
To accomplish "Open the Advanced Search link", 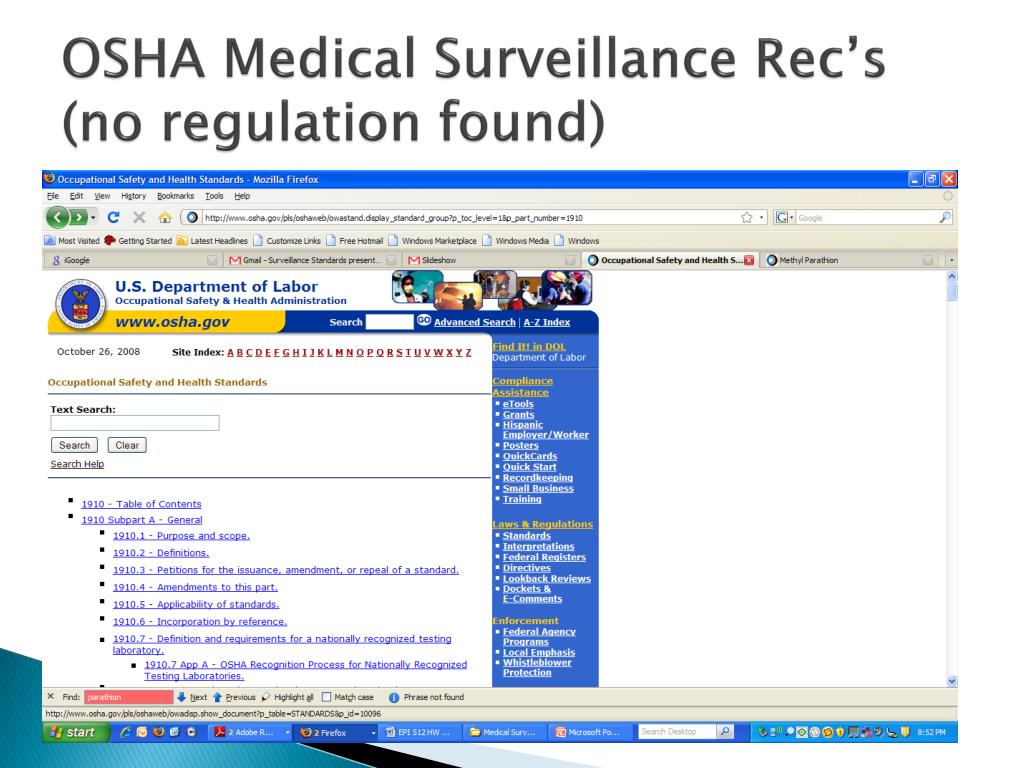I will pos(474,322).
